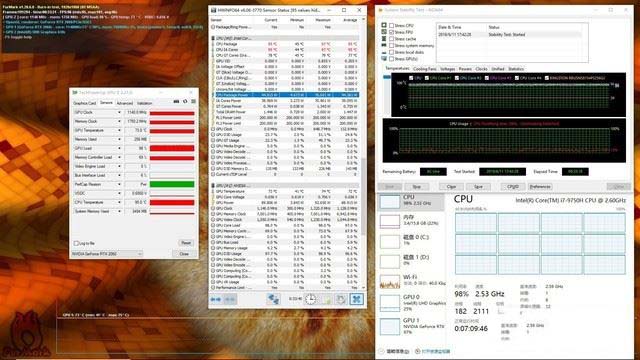Click Stop button in AIDA64
This screenshot has height=360, width=640.
pos(416,187)
